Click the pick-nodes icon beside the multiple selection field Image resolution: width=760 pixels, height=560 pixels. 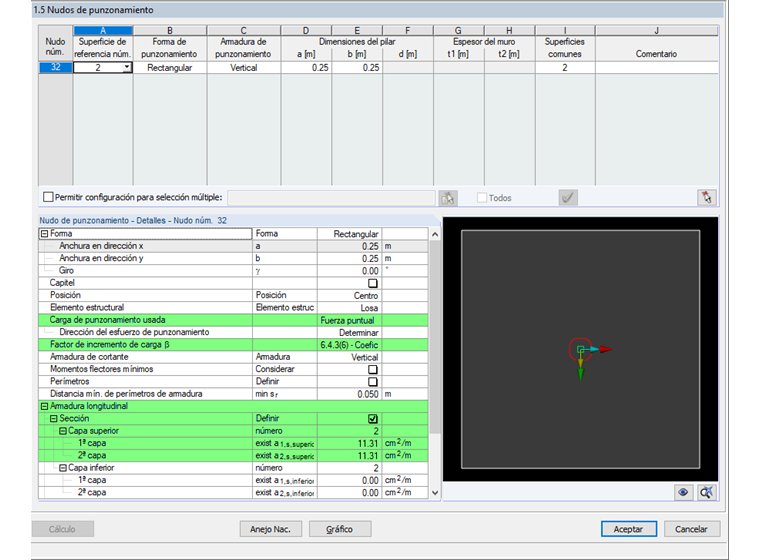pyautogui.click(x=448, y=198)
